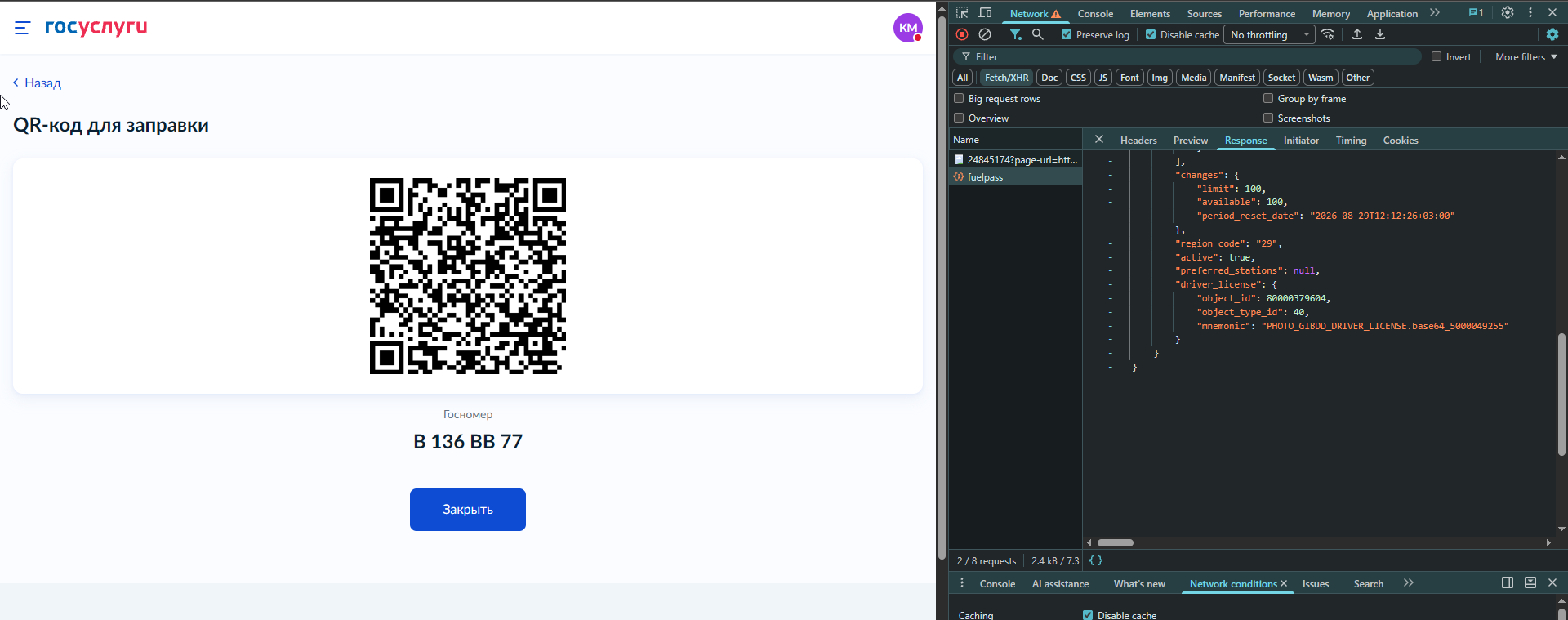Viewport: 1568px width, 620px height.
Task: Filter requests by CSS type
Action: pyautogui.click(x=1078, y=78)
